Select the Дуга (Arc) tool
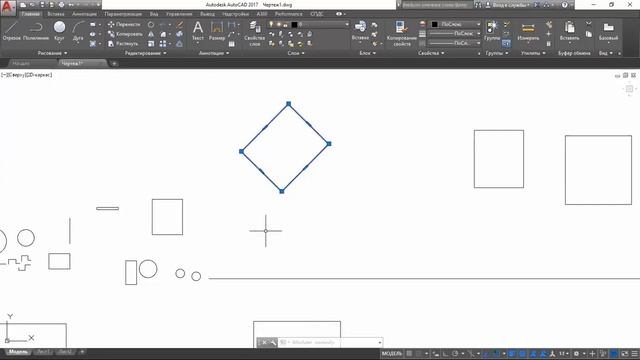 pyautogui.click(x=78, y=31)
